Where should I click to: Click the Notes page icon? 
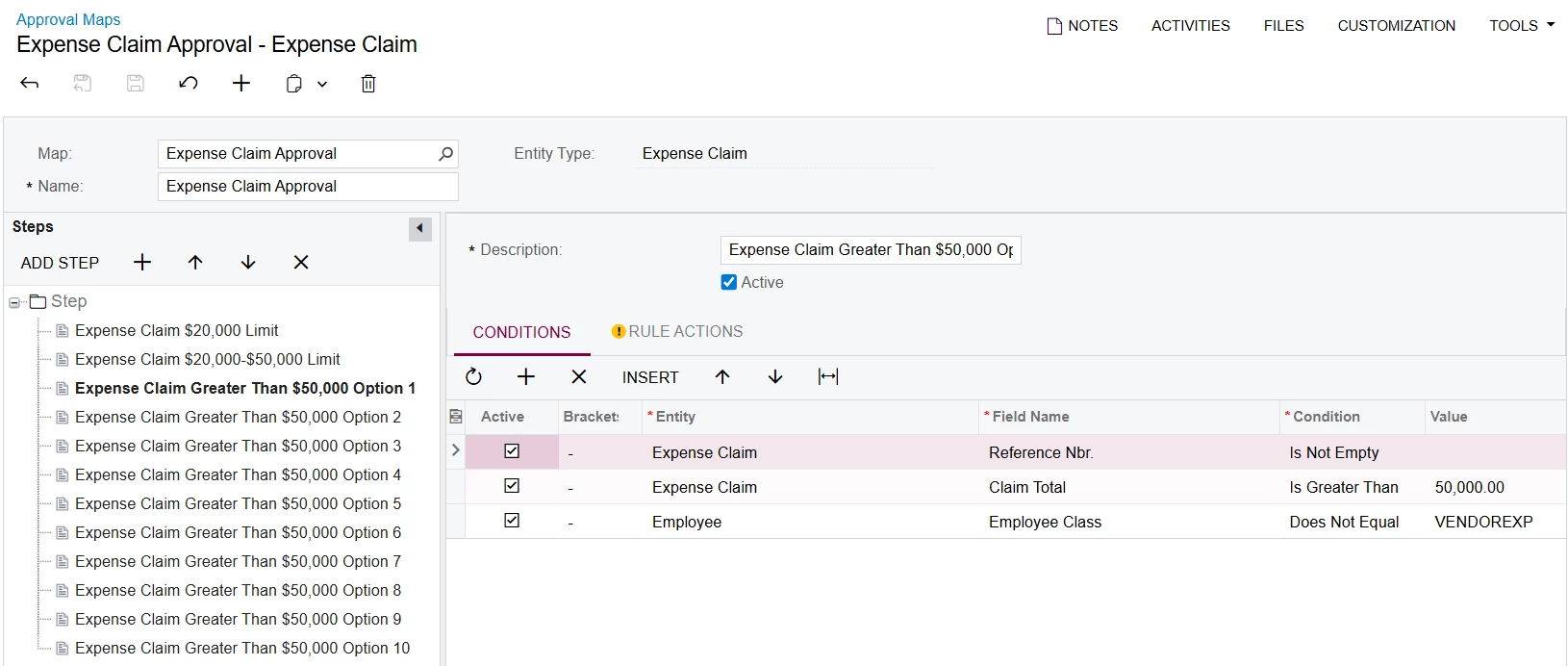[x=1054, y=26]
